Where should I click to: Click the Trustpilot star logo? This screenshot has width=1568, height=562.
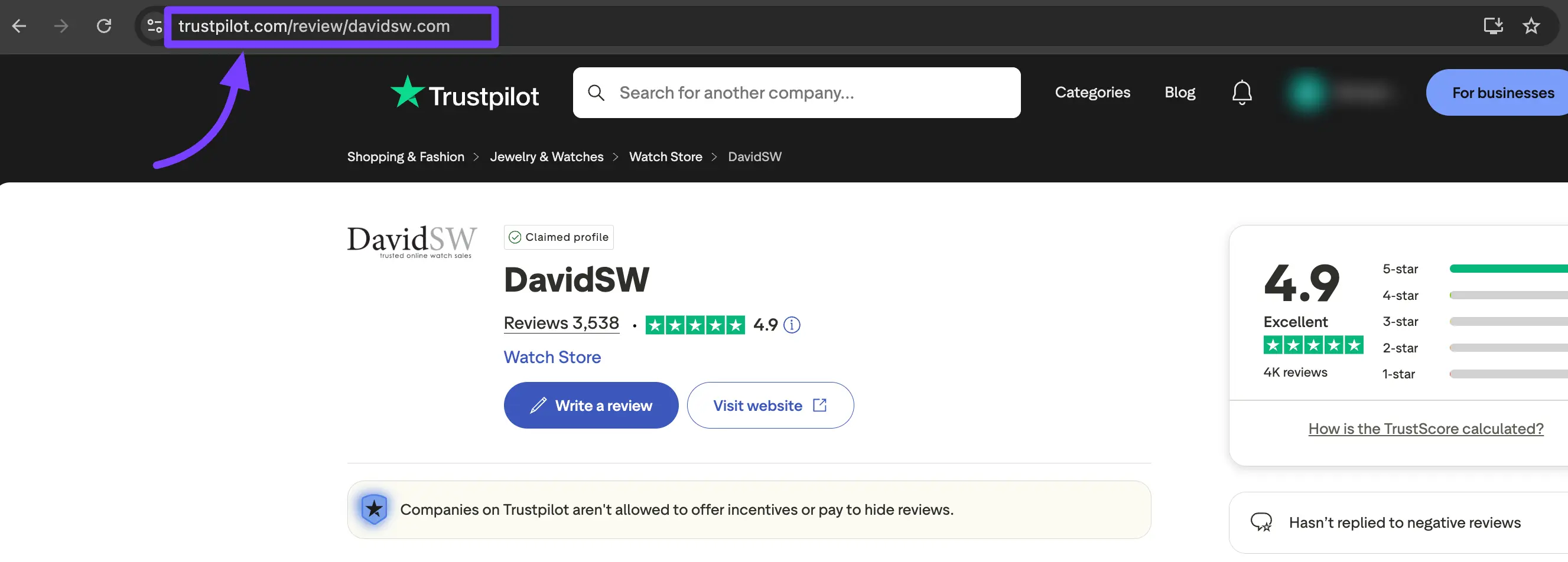click(407, 93)
